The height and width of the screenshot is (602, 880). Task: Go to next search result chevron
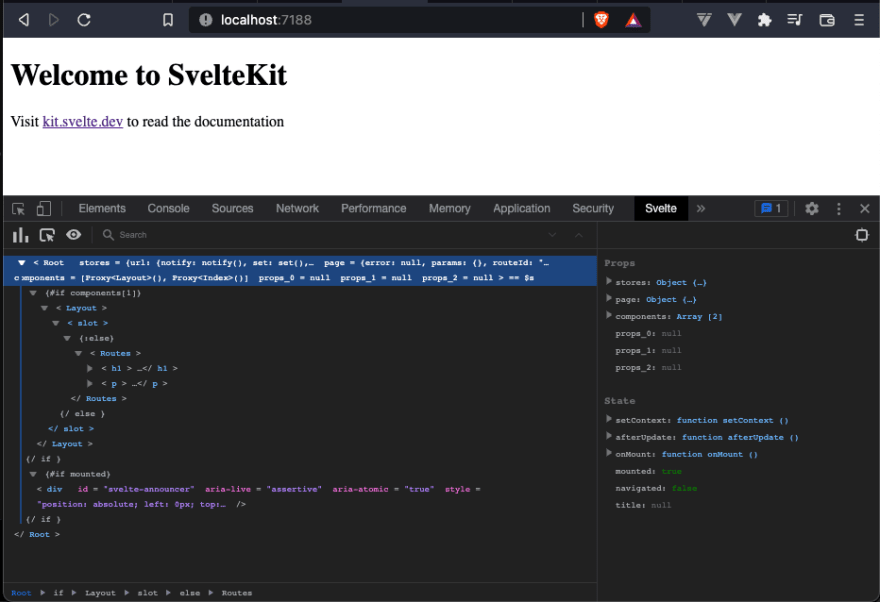[x=552, y=235]
